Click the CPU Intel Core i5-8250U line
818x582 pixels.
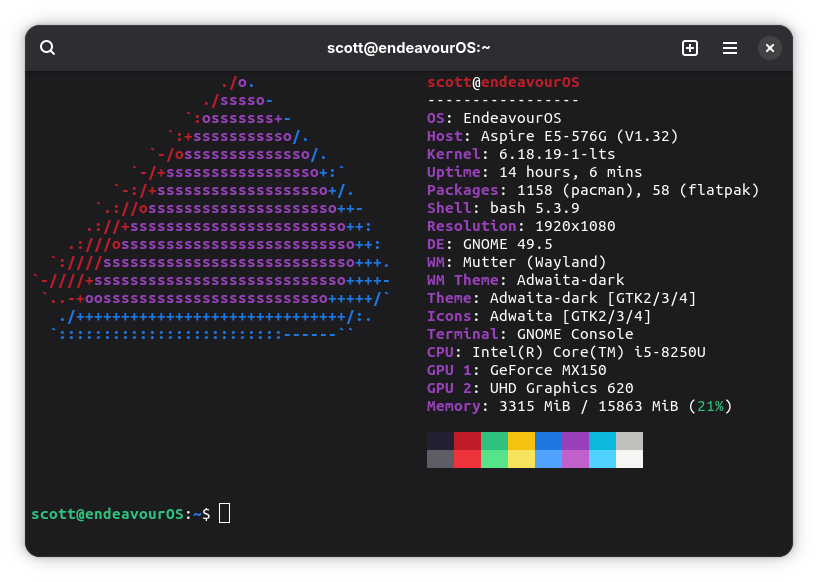566,352
